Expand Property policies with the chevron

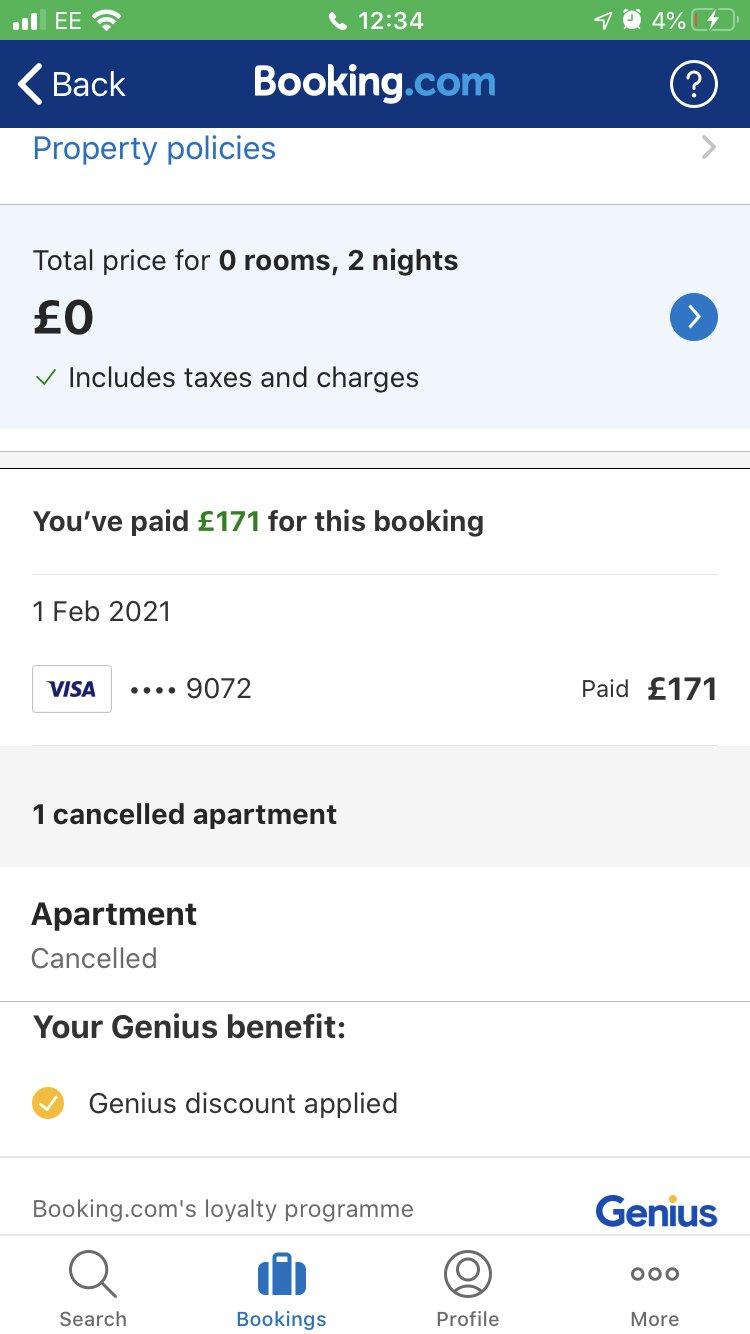pyautogui.click(x=708, y=148)
